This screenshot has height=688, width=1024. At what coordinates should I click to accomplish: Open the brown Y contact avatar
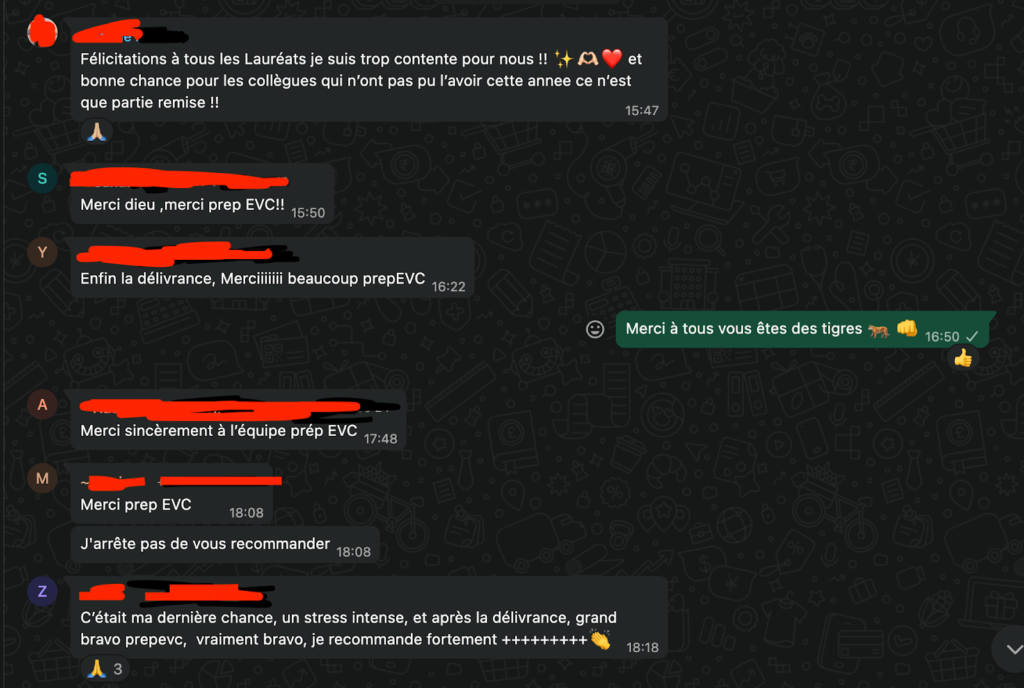tap(42, 252)
